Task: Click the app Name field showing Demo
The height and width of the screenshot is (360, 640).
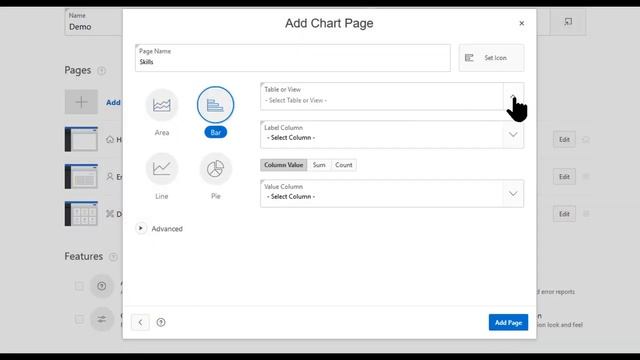Action: [93, 22]
